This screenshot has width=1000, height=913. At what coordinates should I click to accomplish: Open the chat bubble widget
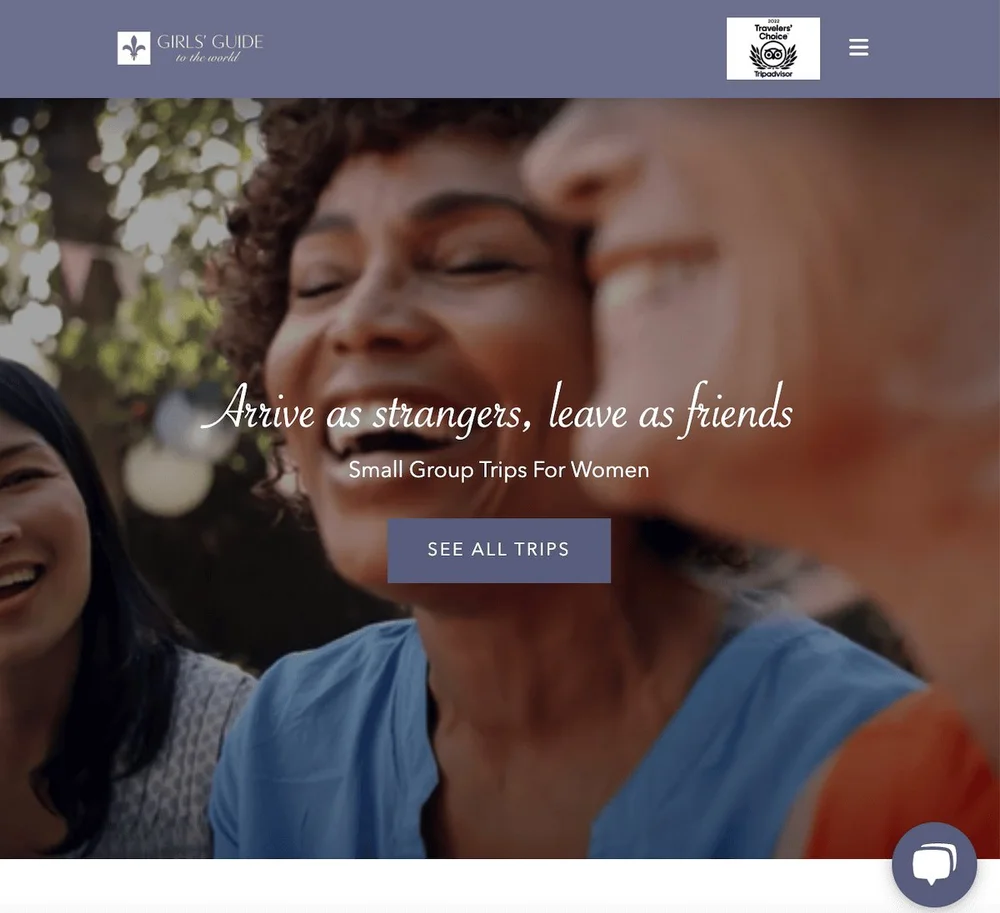(934, 865)
